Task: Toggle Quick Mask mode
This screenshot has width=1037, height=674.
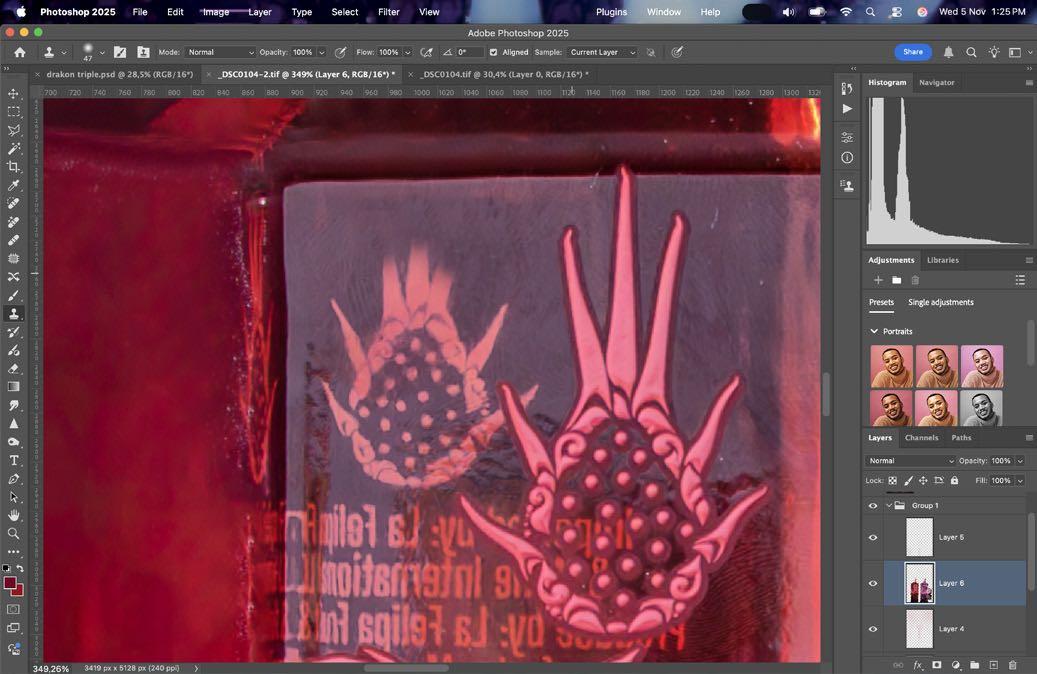Action: pos(13,609)
